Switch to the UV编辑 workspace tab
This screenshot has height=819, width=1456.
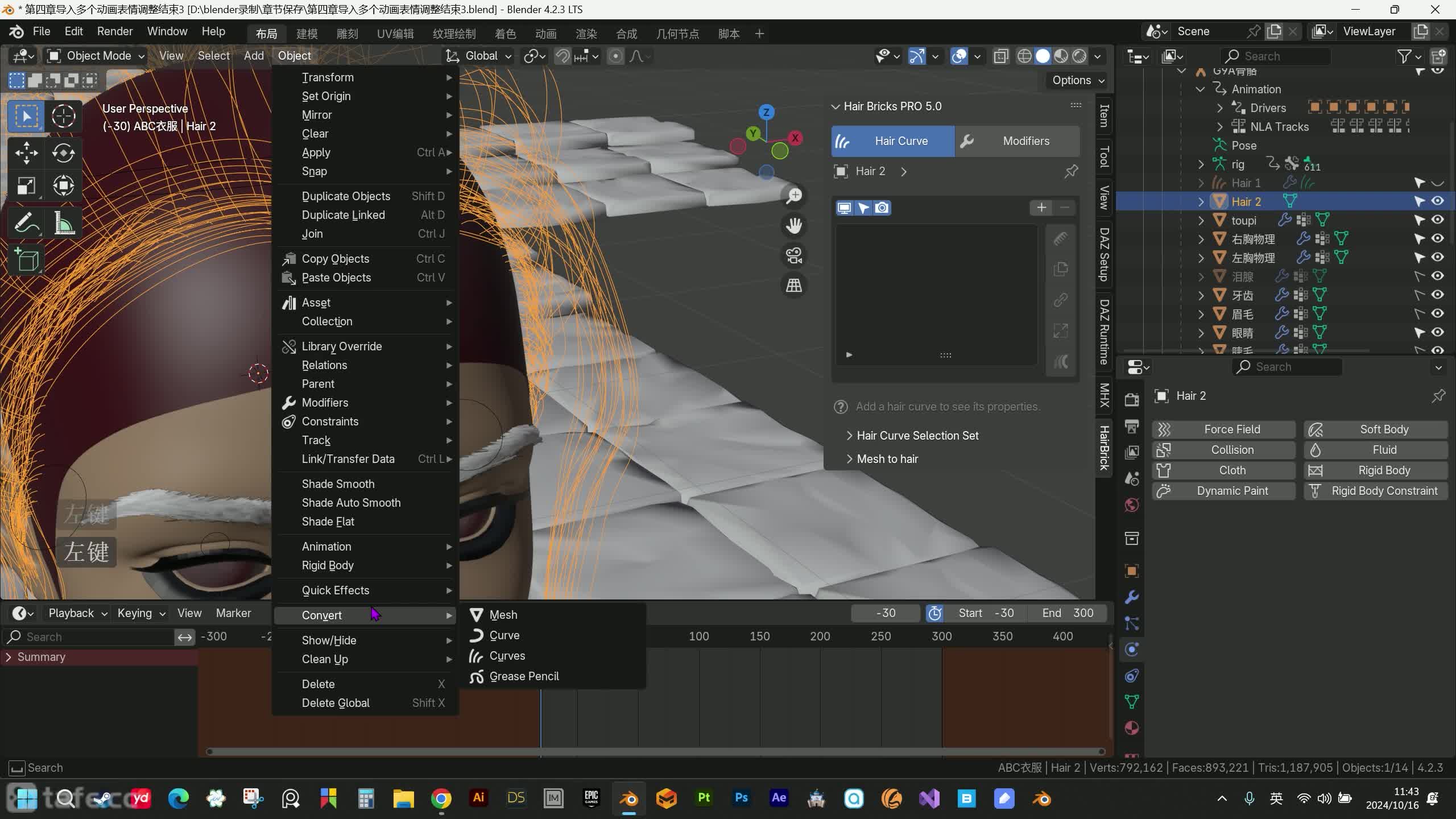pyautogui.click(x=395, y=34)
